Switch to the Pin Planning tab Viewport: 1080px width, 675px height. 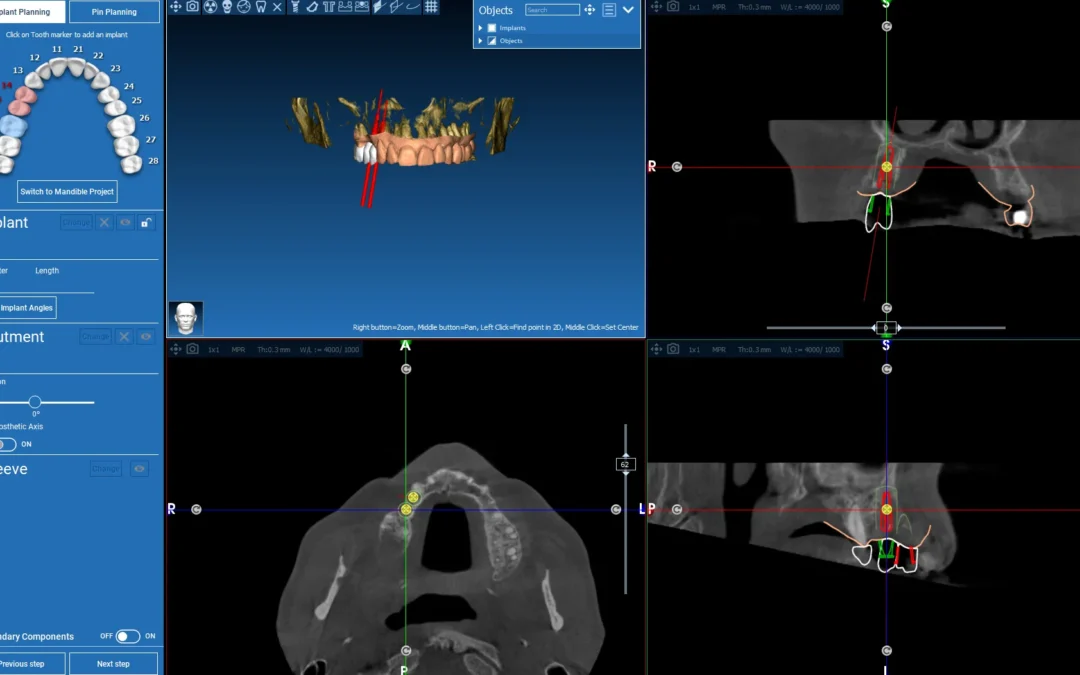point(114,12)
